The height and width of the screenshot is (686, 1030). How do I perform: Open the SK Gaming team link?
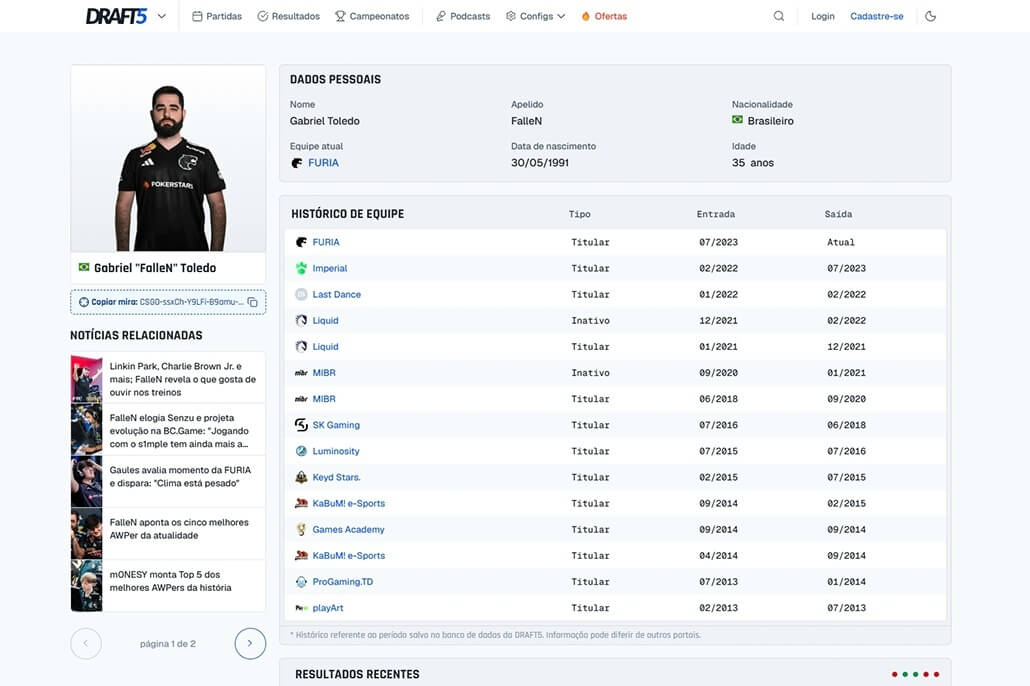(336, 425)
